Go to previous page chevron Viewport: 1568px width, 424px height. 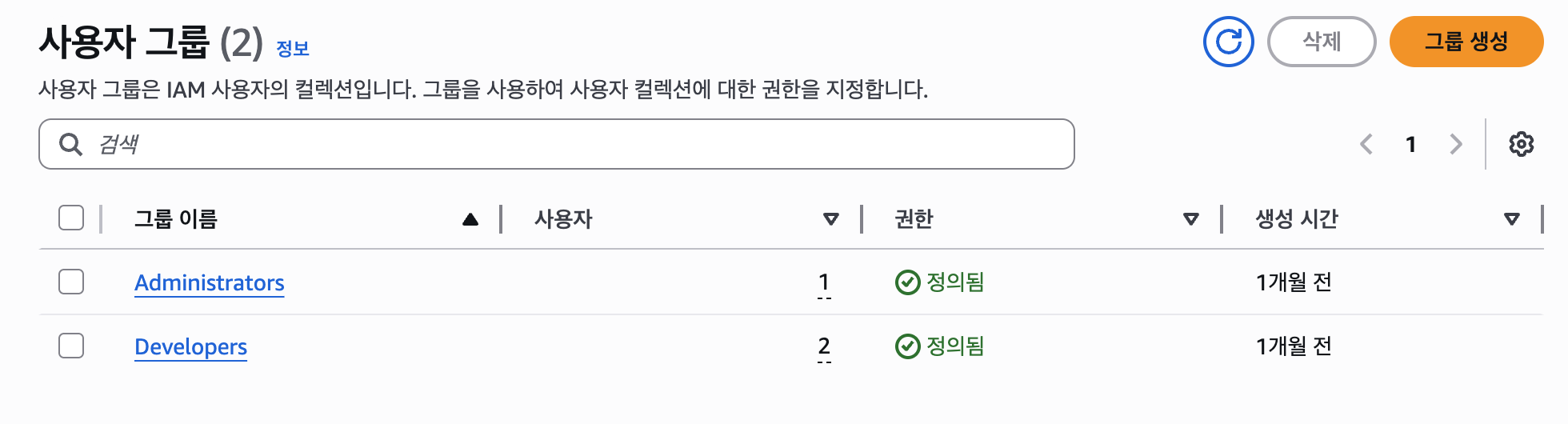point(1366,144)
